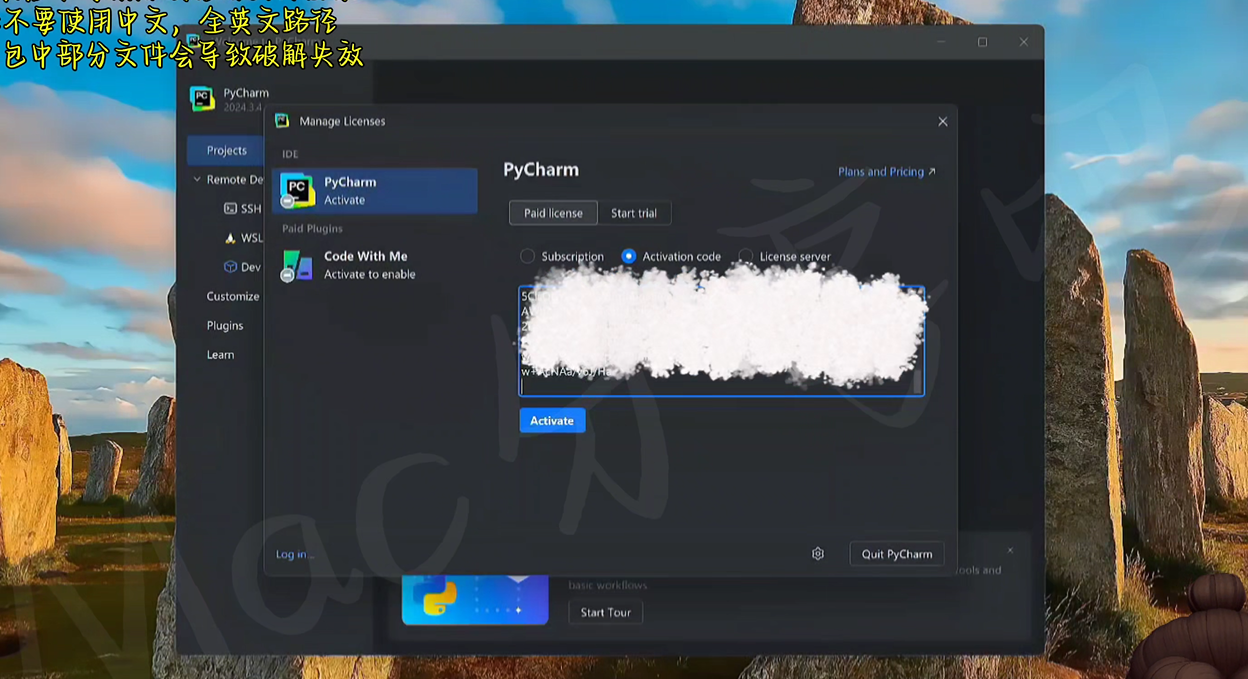Image resolution: width=1248 pixels, height=679 pixels.
Task: Open license settings gear icon
Action: 818,554
